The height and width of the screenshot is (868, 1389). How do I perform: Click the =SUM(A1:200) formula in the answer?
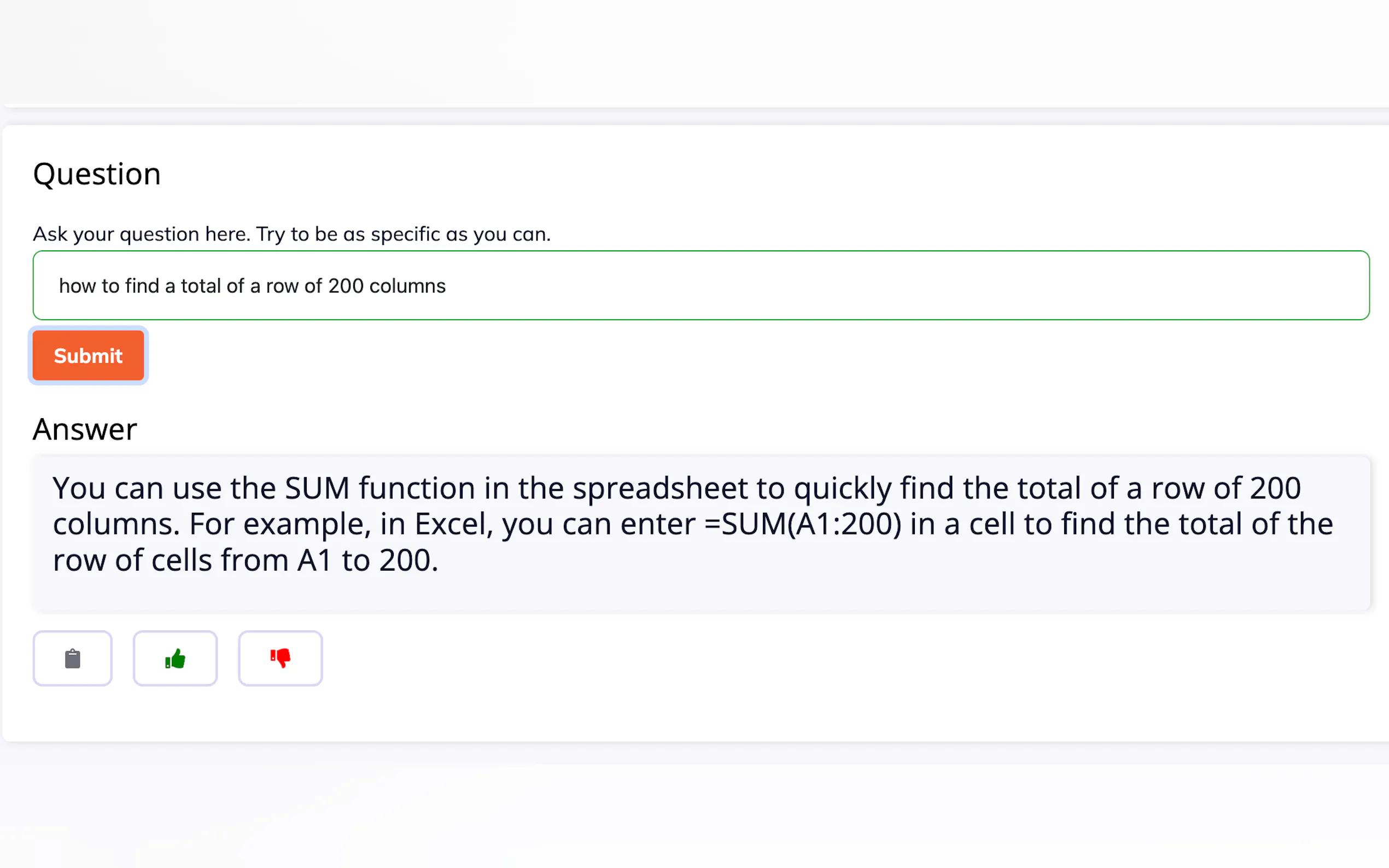pos(803,524)
